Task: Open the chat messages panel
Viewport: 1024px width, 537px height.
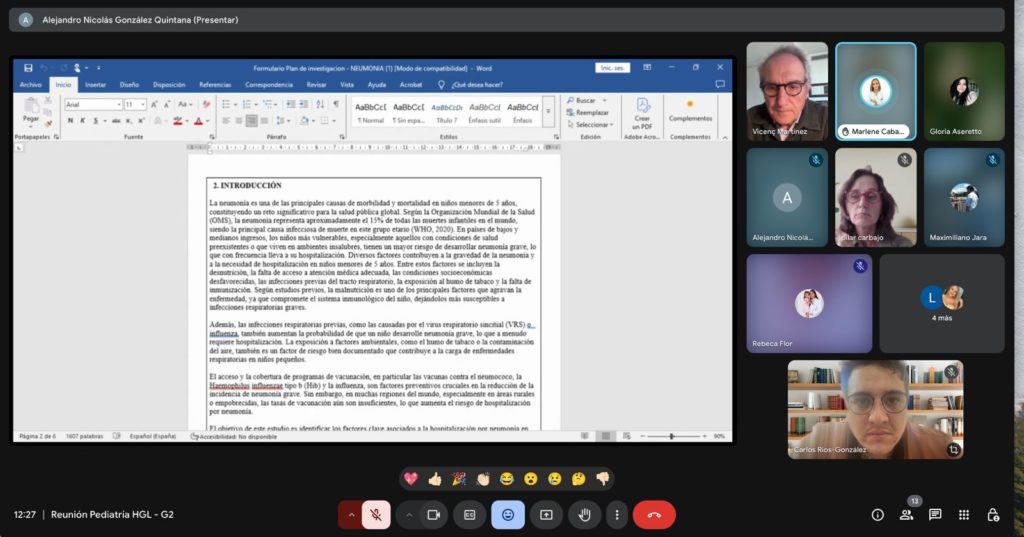Action: click(x=935, y=514)
